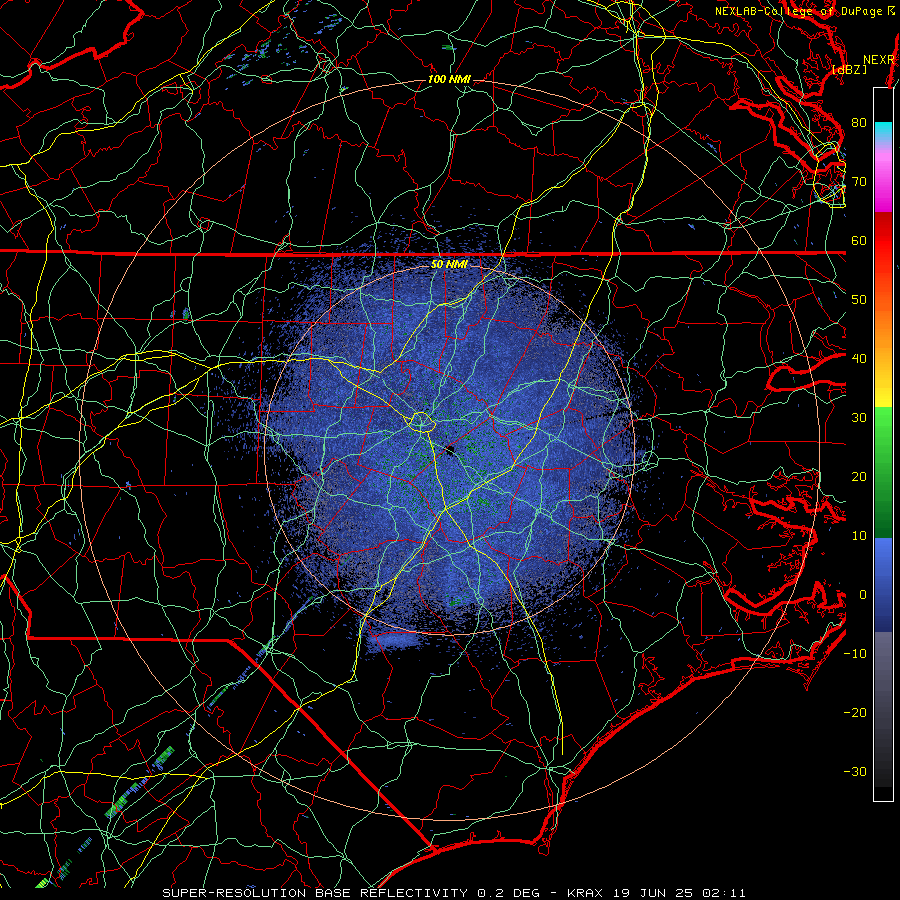Select the -30 value on the dBZ scale
This screenshot has height=900, width=900.
click(x=855, y=772)
